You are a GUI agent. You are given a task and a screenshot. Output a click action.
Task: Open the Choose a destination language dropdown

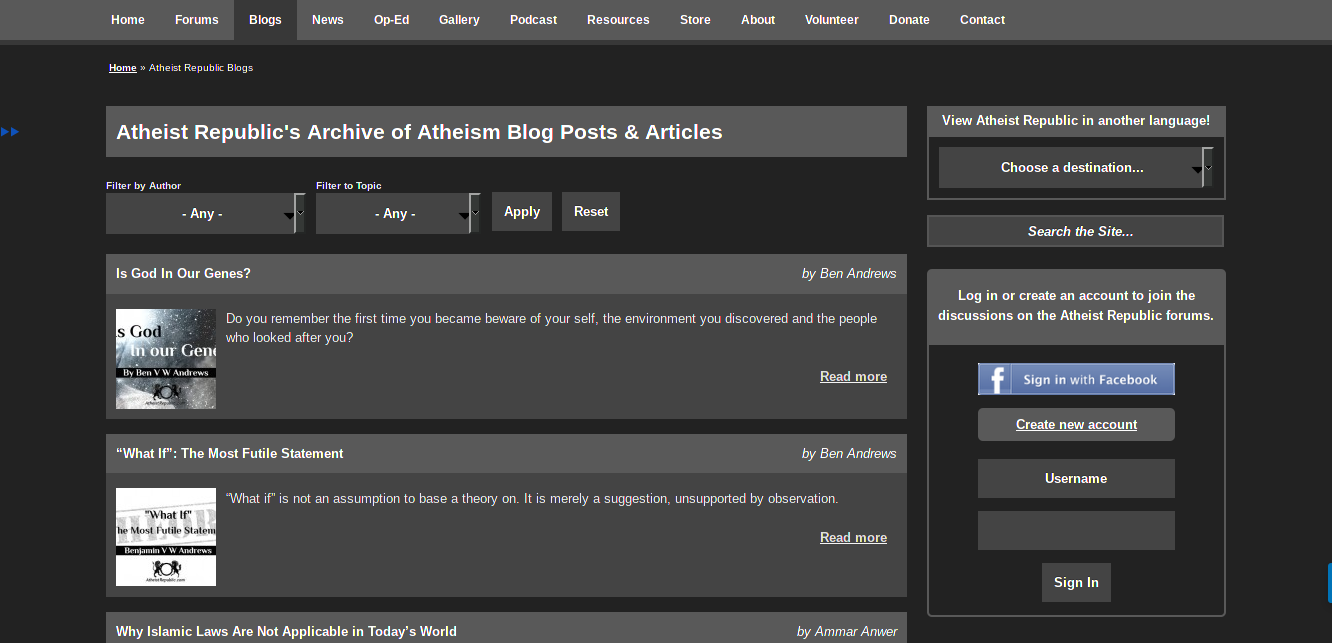tap(1075, 167)
